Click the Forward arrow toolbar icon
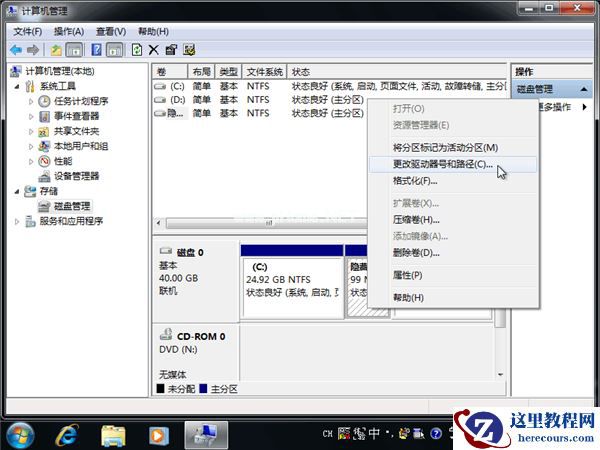This screenshot has width=600, height=450. point(33,50)
